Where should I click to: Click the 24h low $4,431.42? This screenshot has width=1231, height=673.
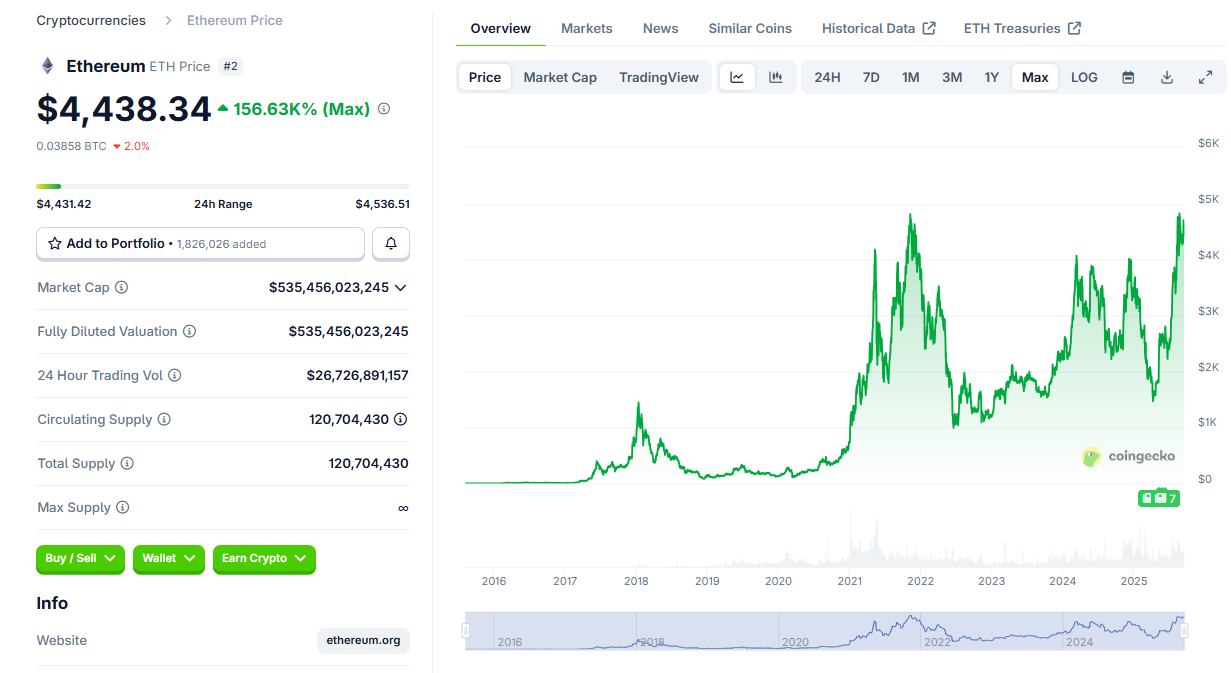coord(64,204)
